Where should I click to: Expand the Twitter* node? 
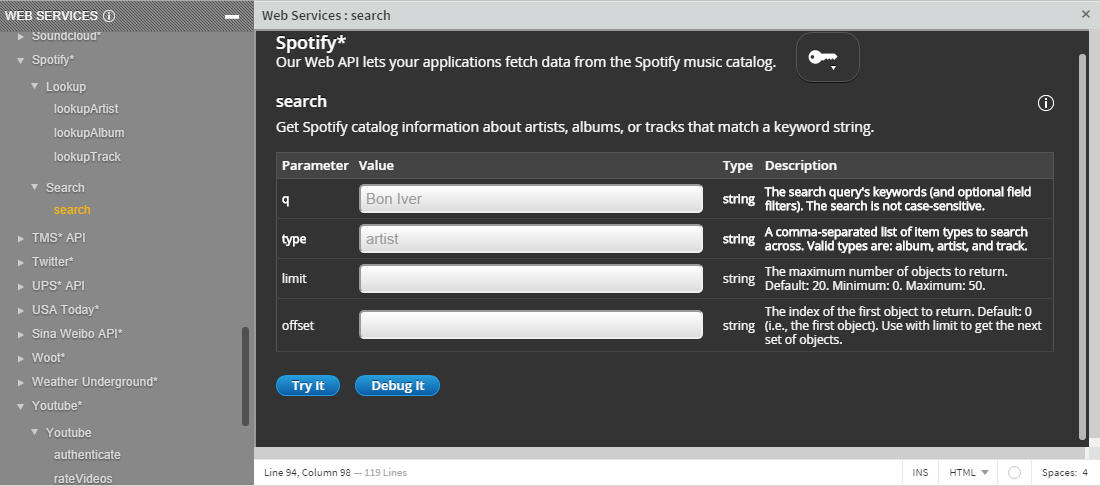(21, 262)
